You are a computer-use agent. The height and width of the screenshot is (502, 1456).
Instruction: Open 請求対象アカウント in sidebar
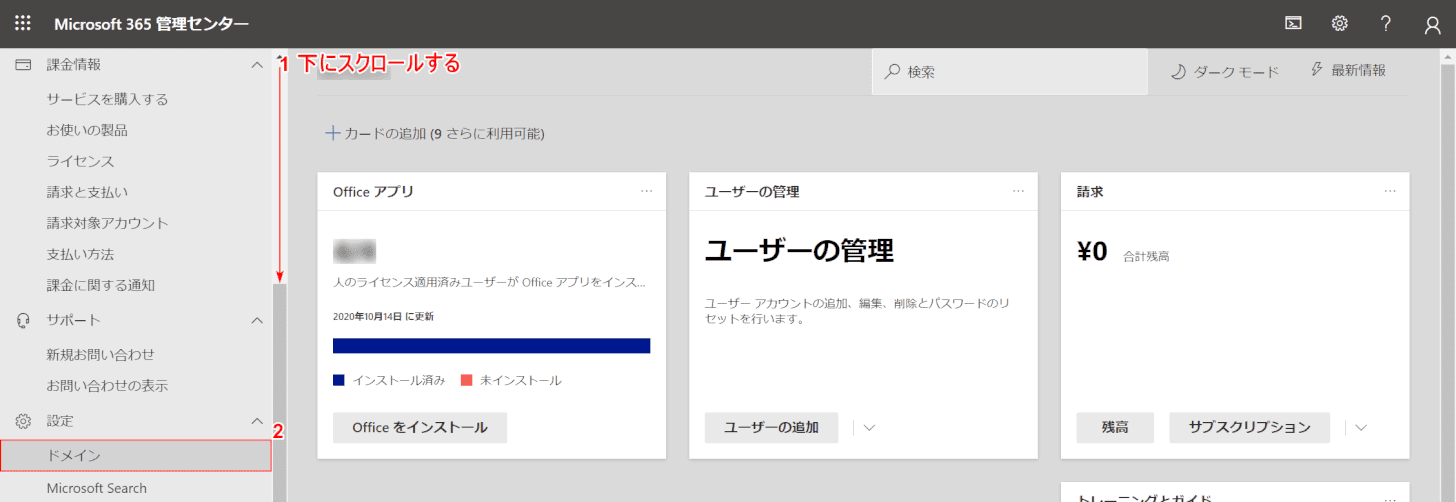pyautogui.click(x=108, y=223)
